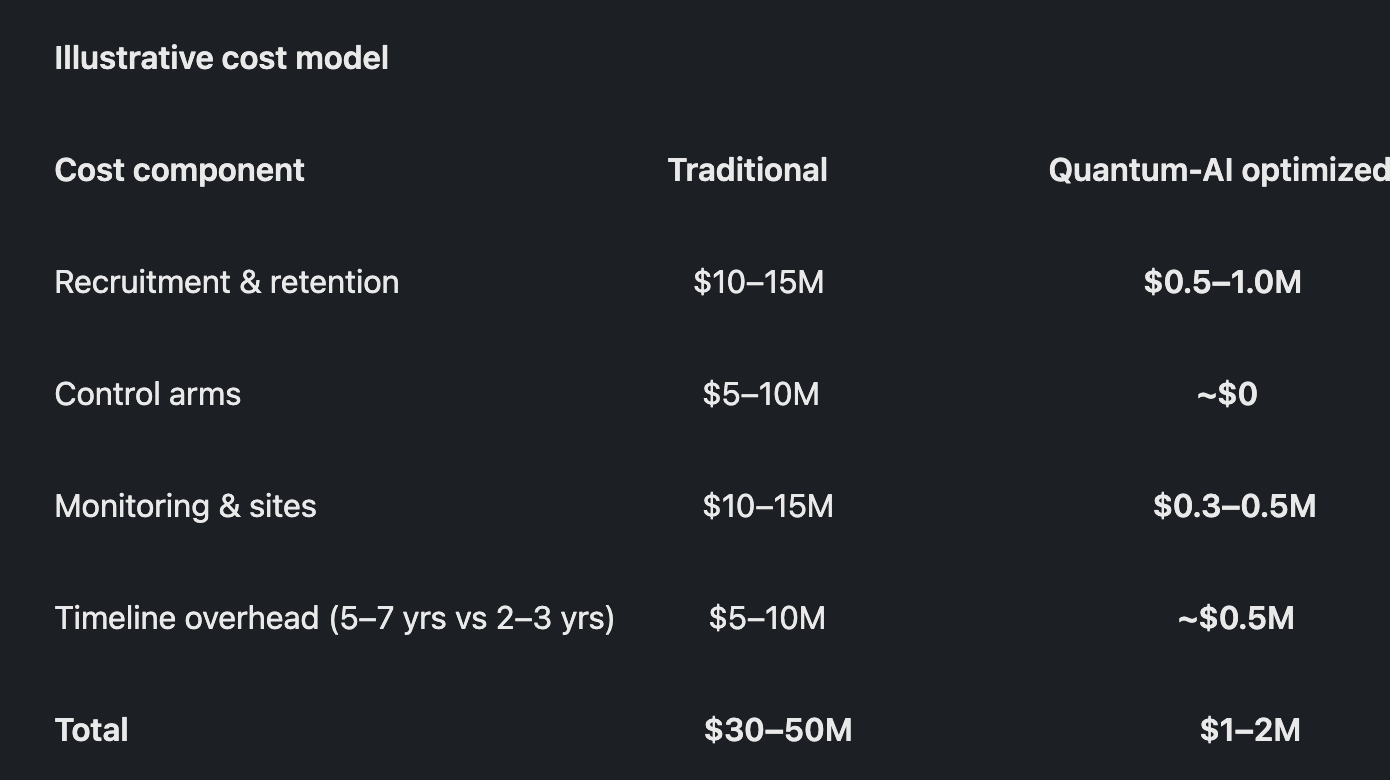Select the 'Monitoring & sites' row label
Screen dimensions: 1390x780
[185, 506]
